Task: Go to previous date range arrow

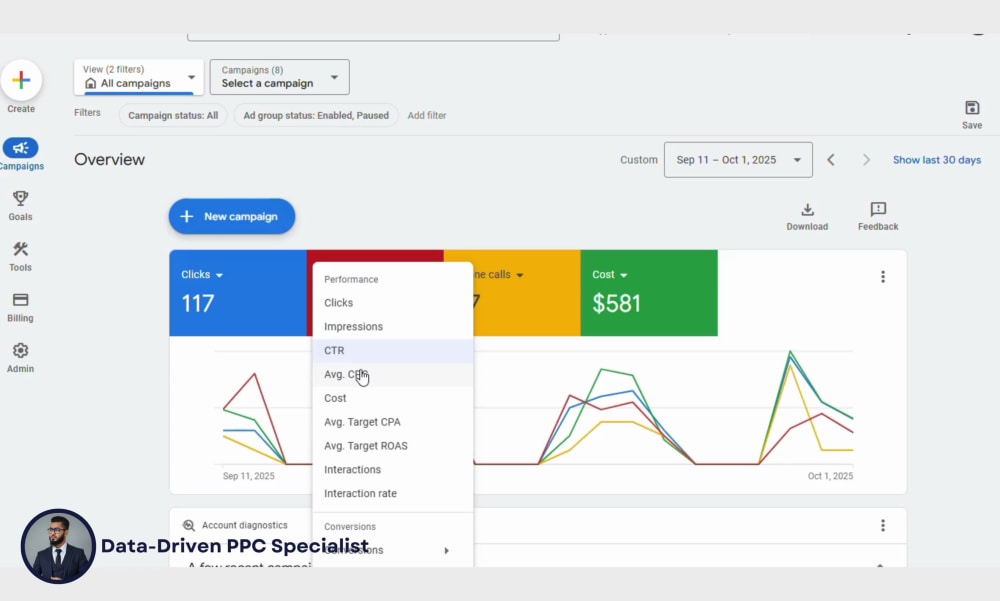Action: 831,160
